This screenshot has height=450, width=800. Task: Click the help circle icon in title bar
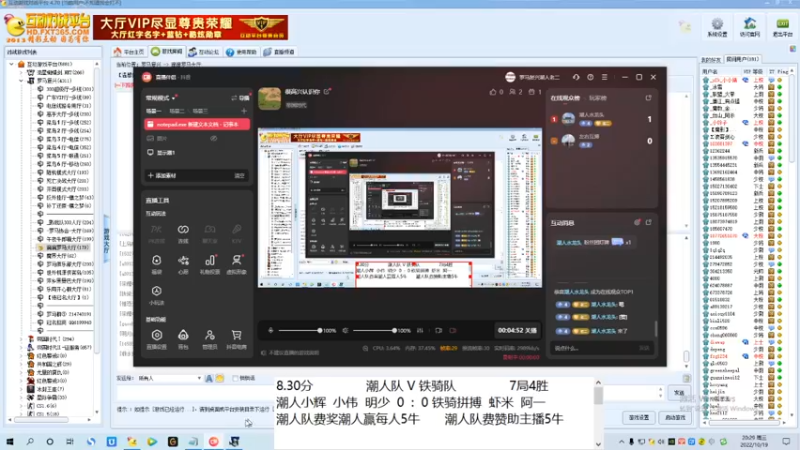click(590, 77)
